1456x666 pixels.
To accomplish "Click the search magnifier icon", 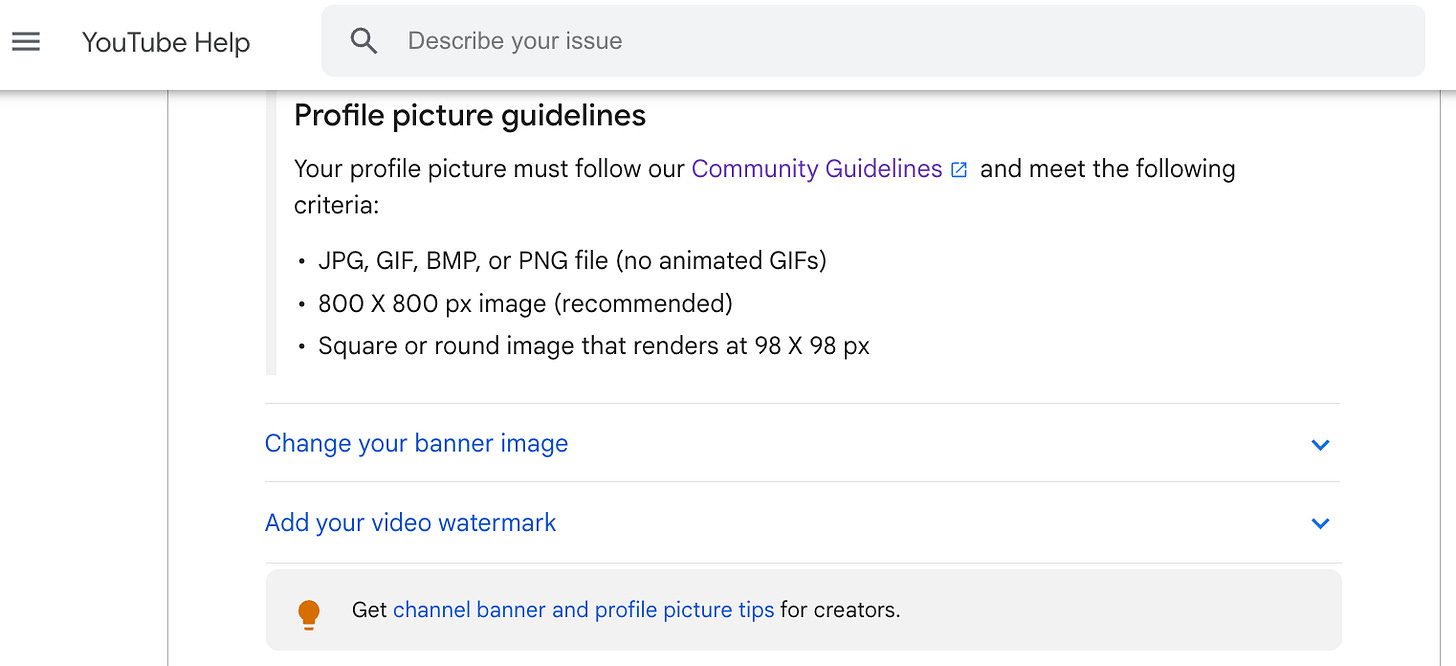I will point(364,41).
